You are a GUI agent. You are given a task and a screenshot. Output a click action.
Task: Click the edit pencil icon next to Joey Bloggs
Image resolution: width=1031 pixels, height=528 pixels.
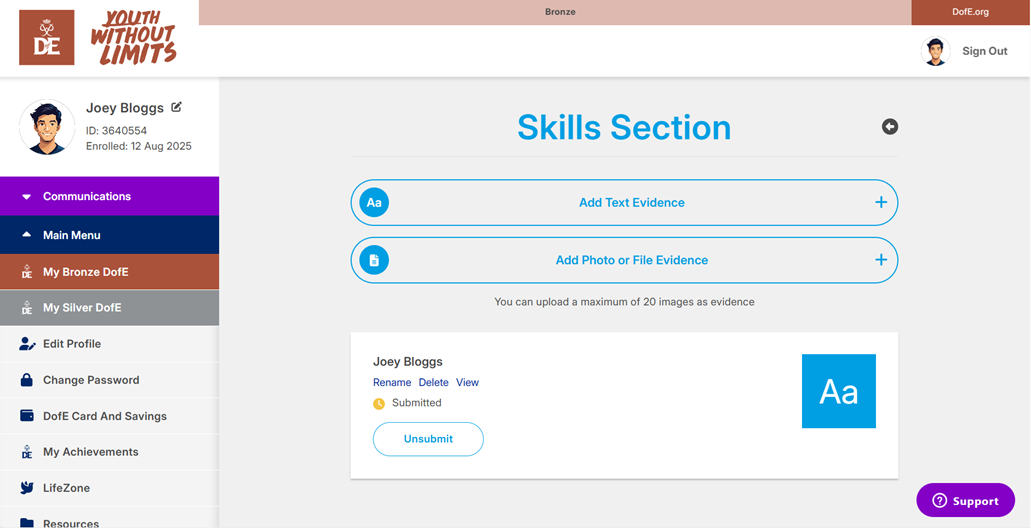click(x=177, y=107)
